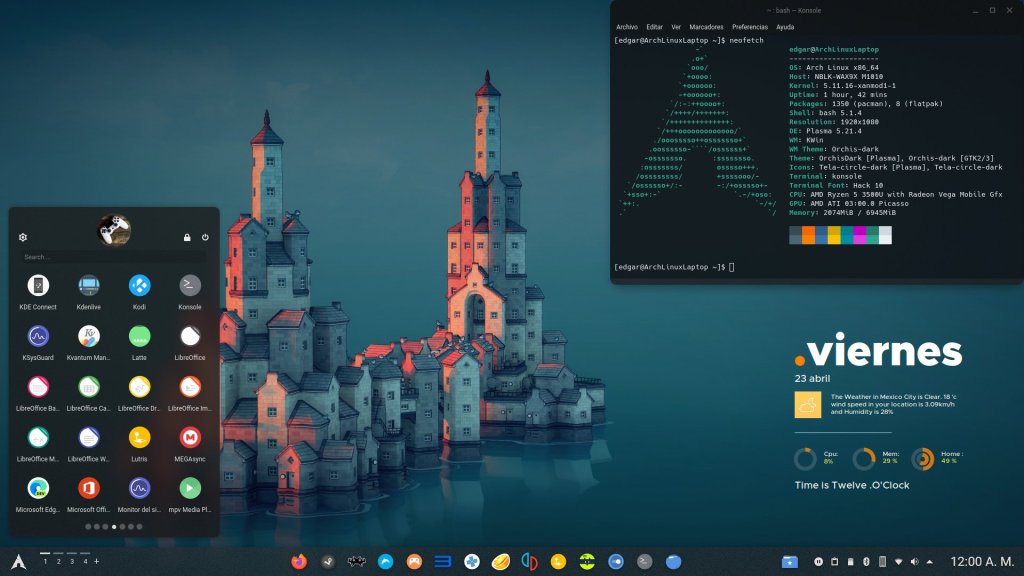Open launcher settings gear icon
This screenshot has height=576, width=1024.
(x=23, y=237)
